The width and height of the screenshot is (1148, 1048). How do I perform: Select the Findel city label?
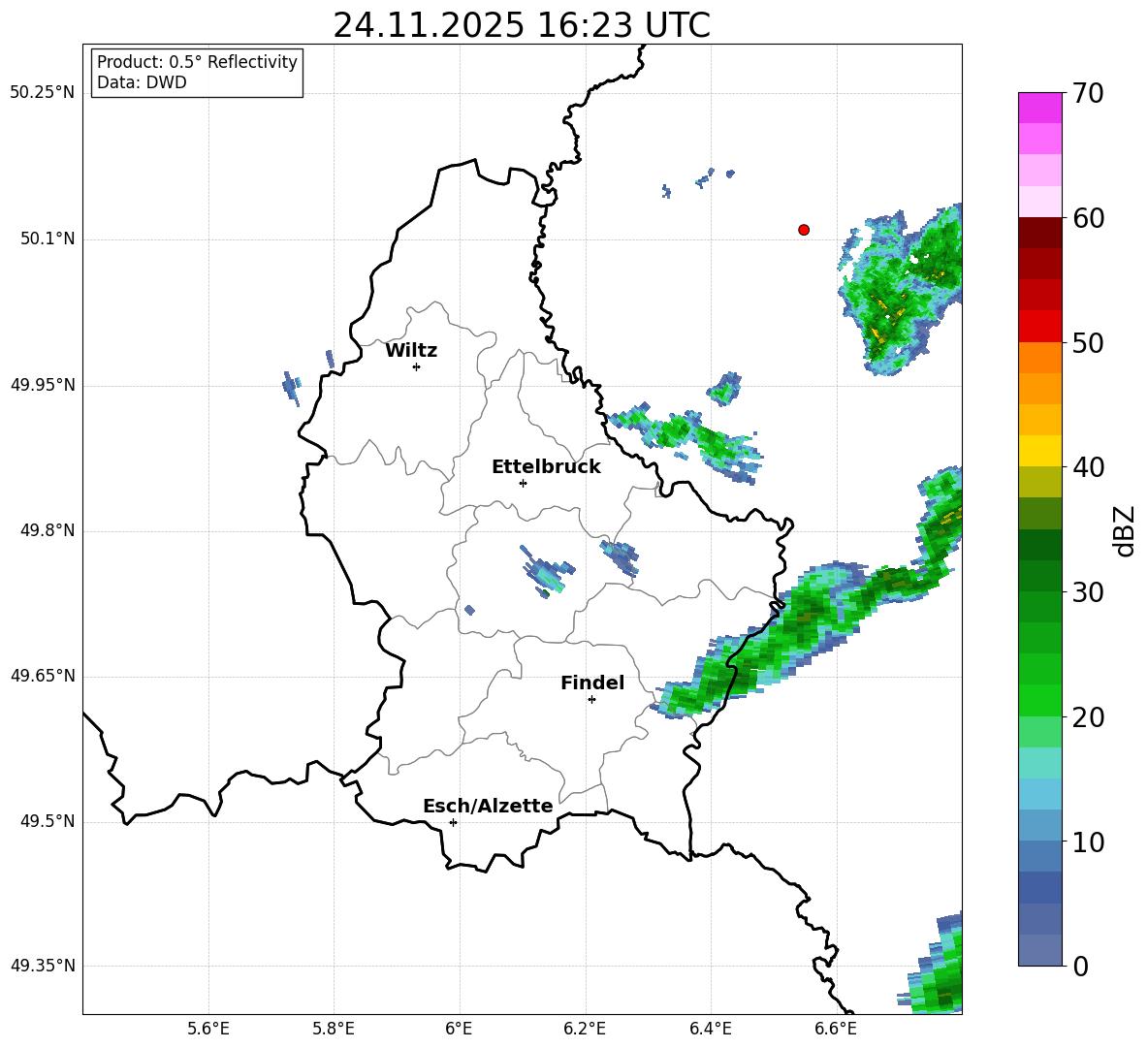coord(592,683)
